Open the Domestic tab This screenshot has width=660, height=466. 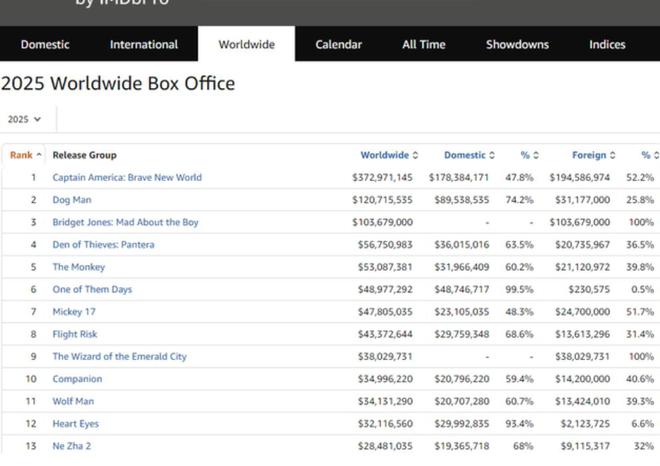coord(45,44)
